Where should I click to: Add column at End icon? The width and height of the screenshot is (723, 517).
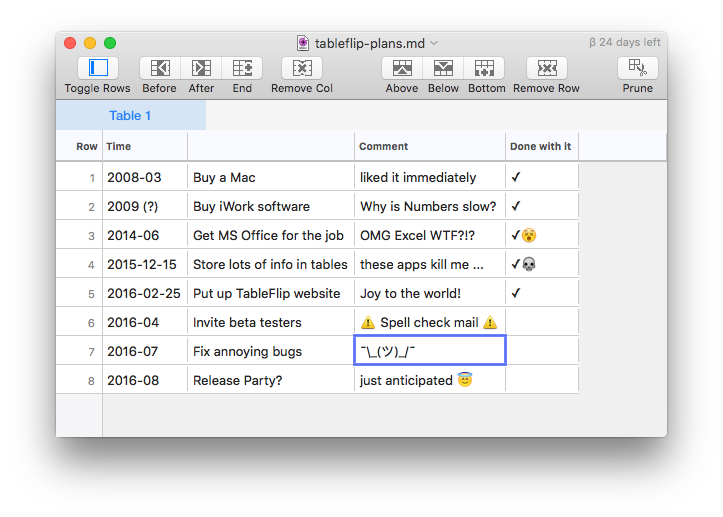(x=242, y=68)
